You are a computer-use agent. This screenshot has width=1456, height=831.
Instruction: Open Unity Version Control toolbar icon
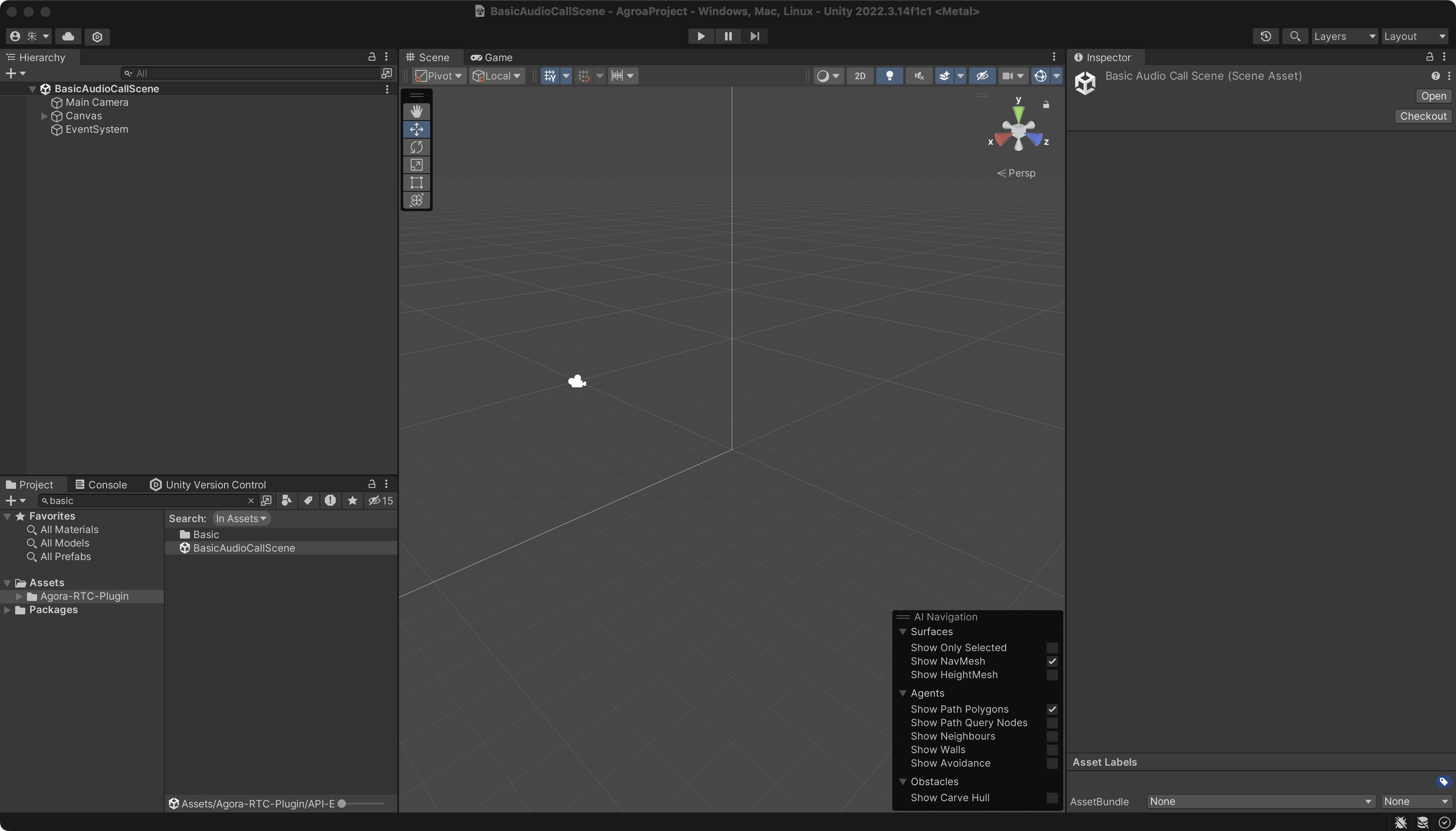point(97,37)
